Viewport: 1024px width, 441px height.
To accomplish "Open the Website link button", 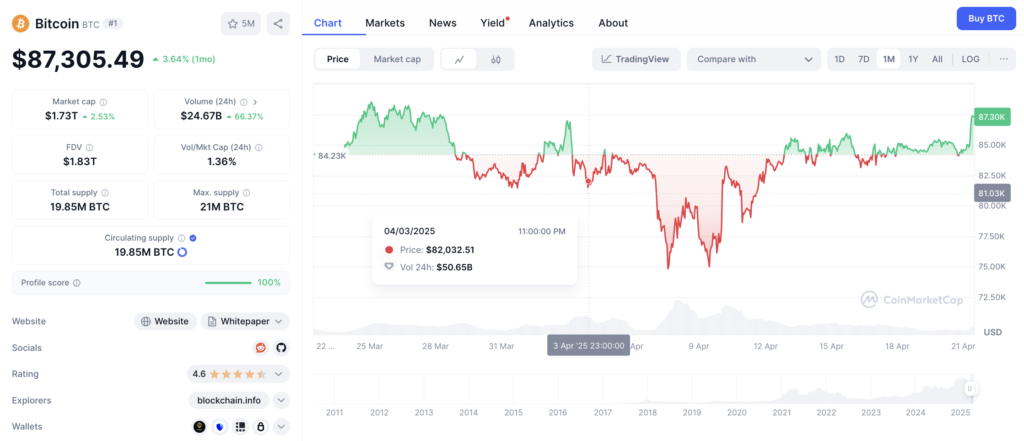I will pos(165,321).
